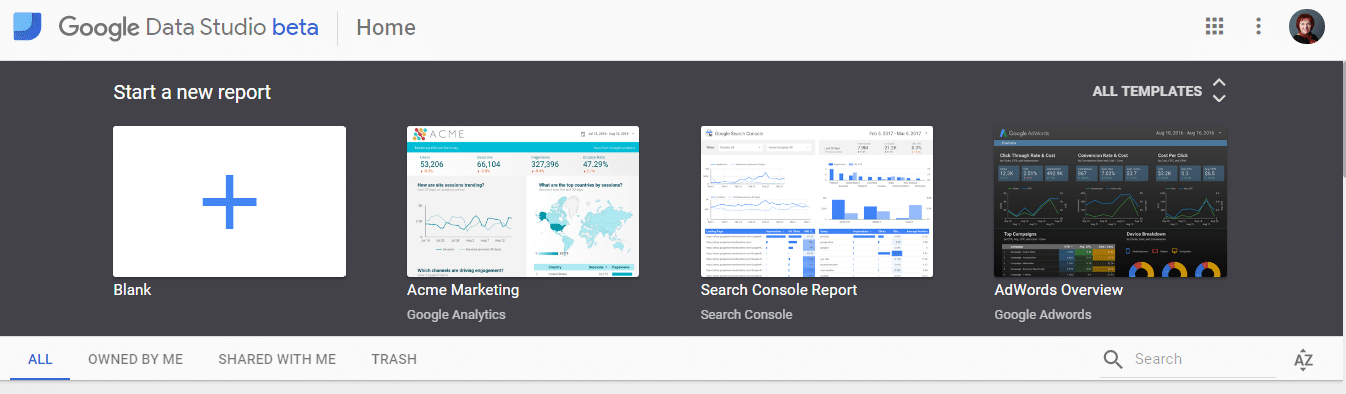Click the Google Data Studio logo icon
This screenshot has width=1346, height=394.
point(27,26)
